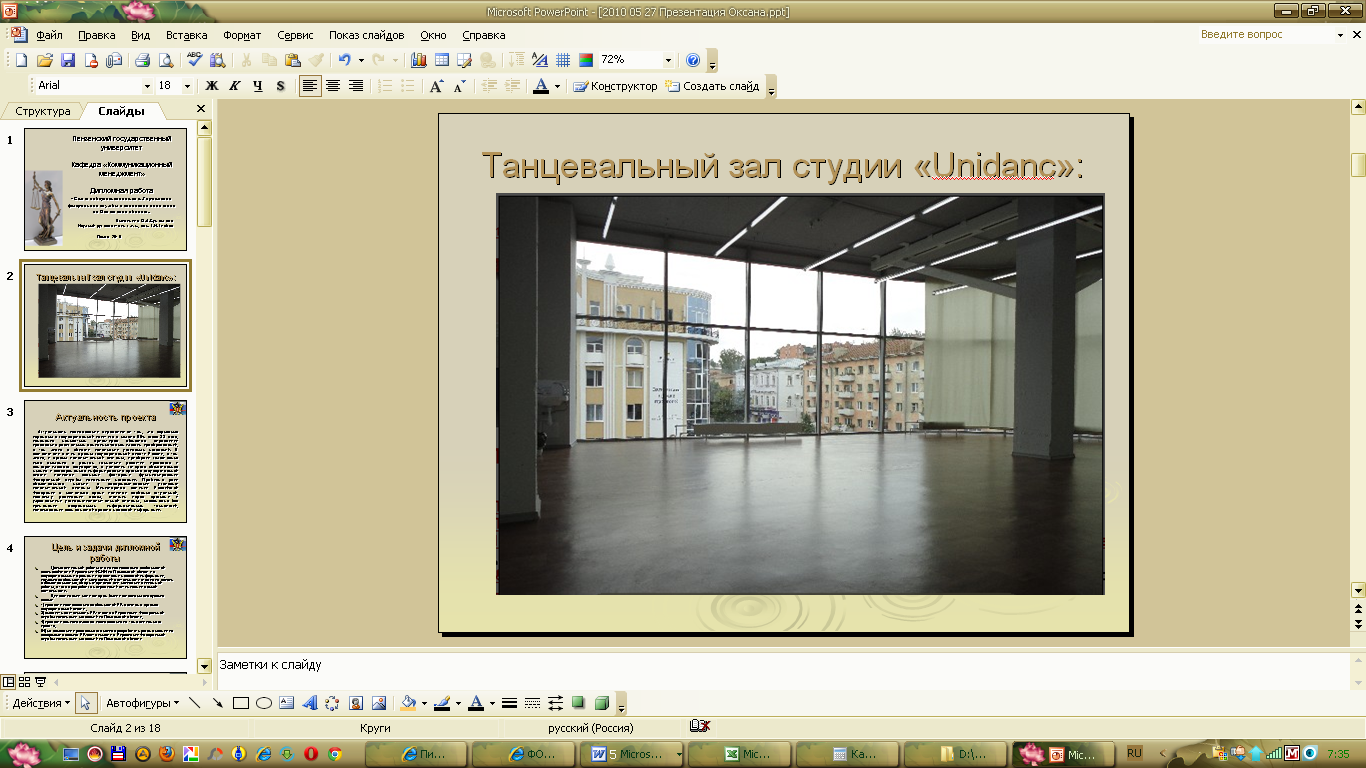Select the Rectangle drawing tool
Image resolution: width=1366 pixels, height=768 pixels.
tap(240, 703)
